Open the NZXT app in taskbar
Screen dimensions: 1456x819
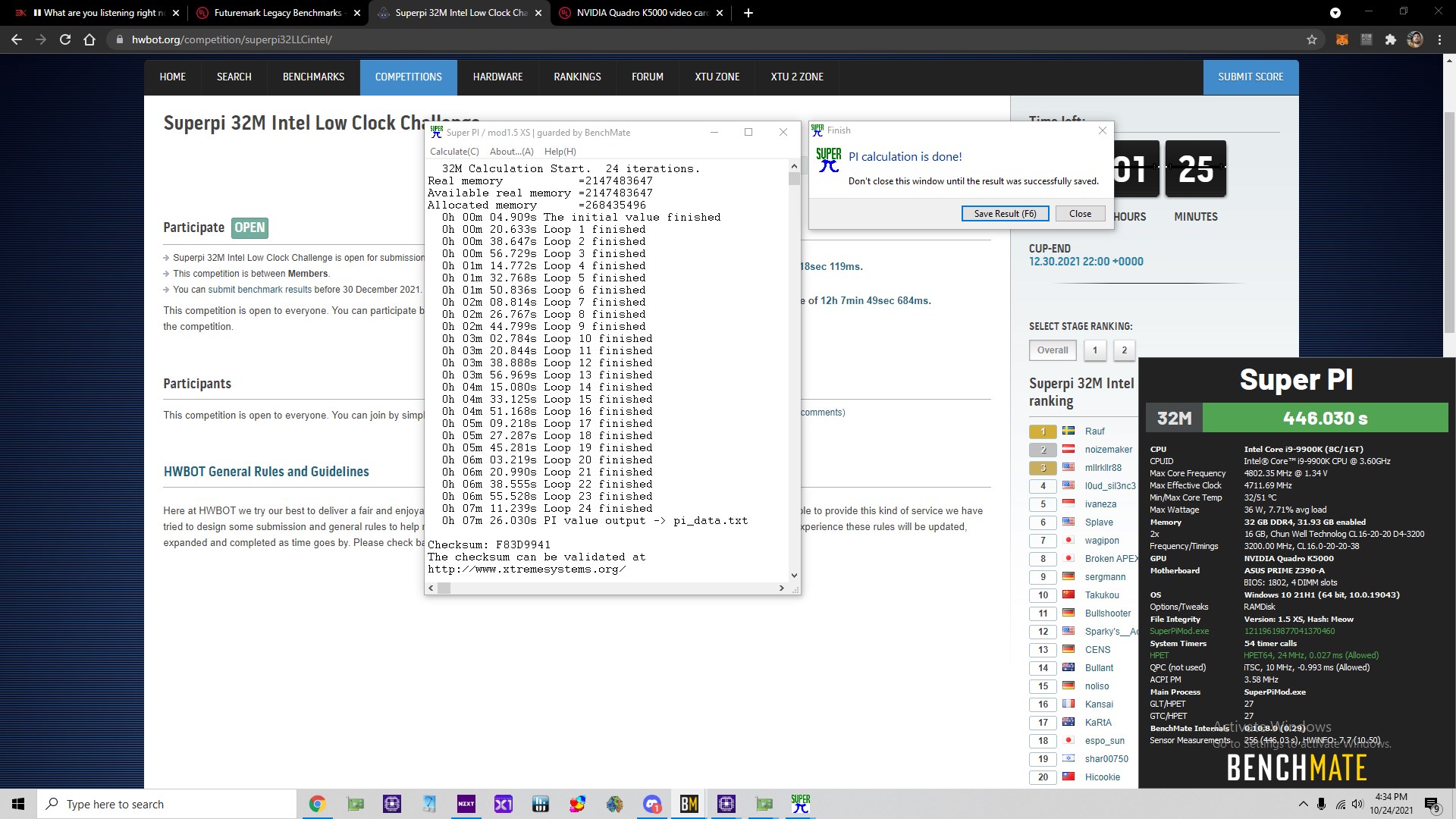(466, 804)
